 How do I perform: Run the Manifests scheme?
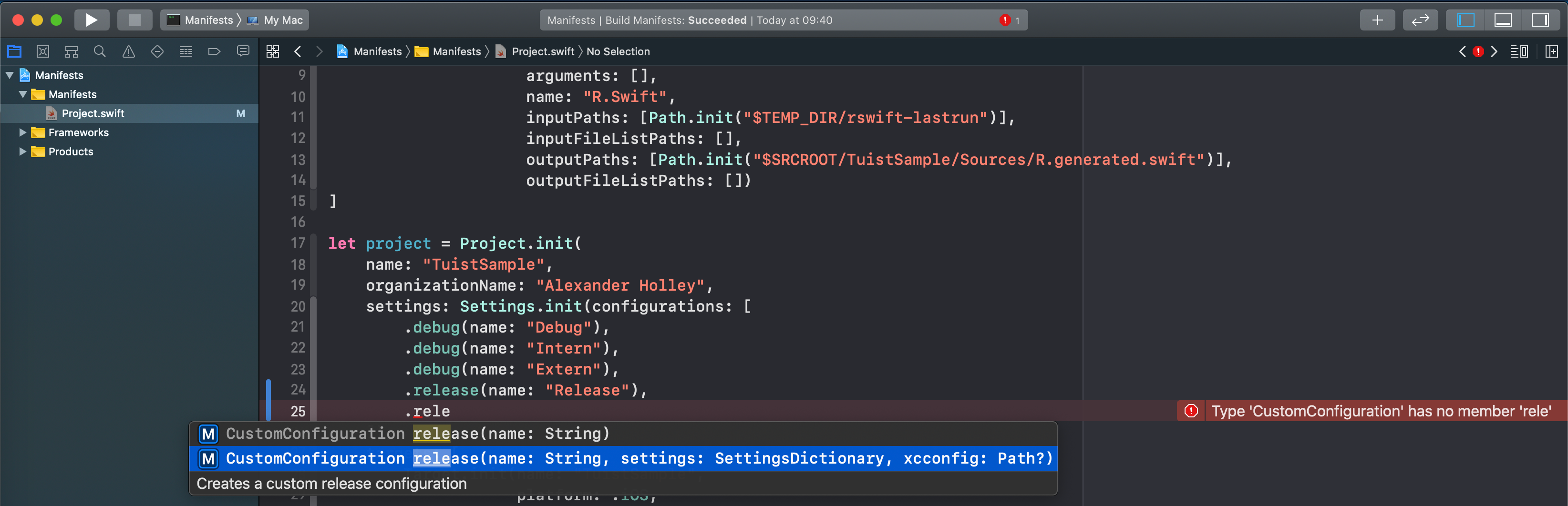[x=91, y=20]
